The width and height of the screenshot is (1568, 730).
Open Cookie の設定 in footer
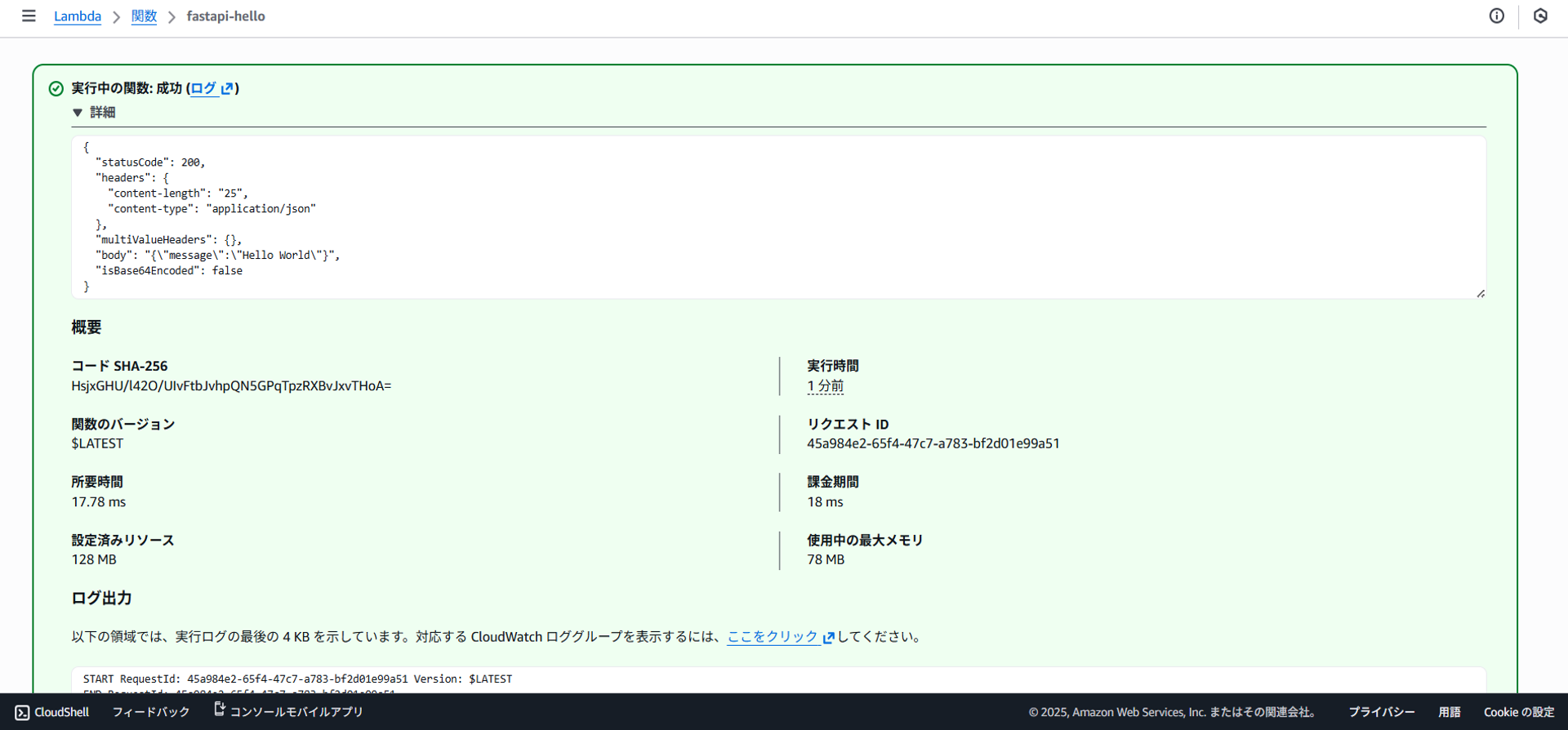[1519, 712]
